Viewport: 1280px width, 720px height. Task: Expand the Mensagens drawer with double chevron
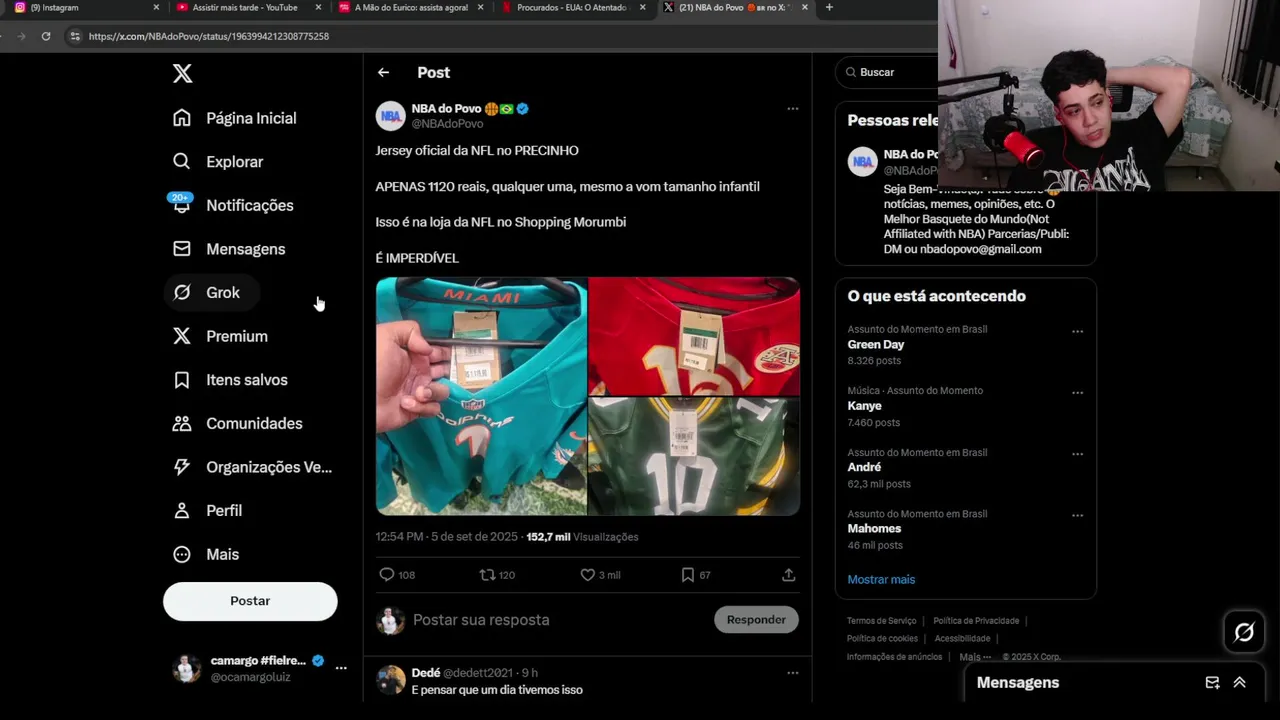(1239, 683)
